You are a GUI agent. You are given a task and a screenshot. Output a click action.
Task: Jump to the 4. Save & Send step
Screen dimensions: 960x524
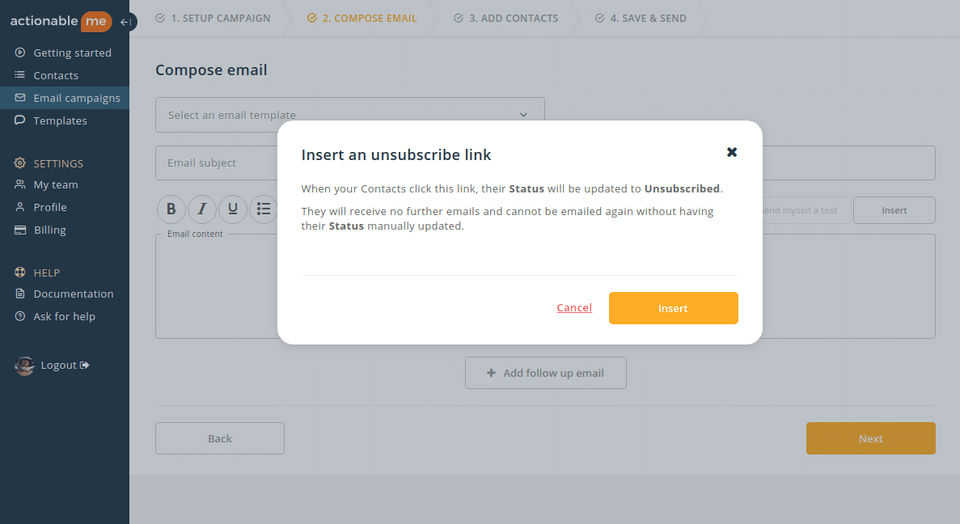(x=640, y=18)
